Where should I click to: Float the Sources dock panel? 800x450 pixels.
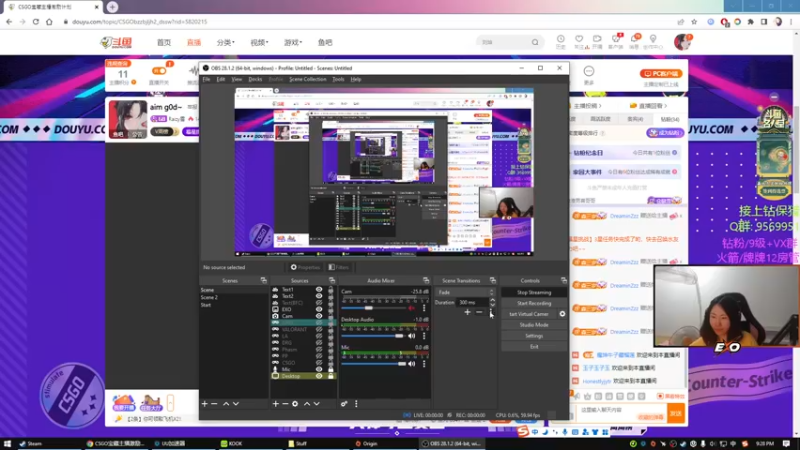[x=332, y=280]
